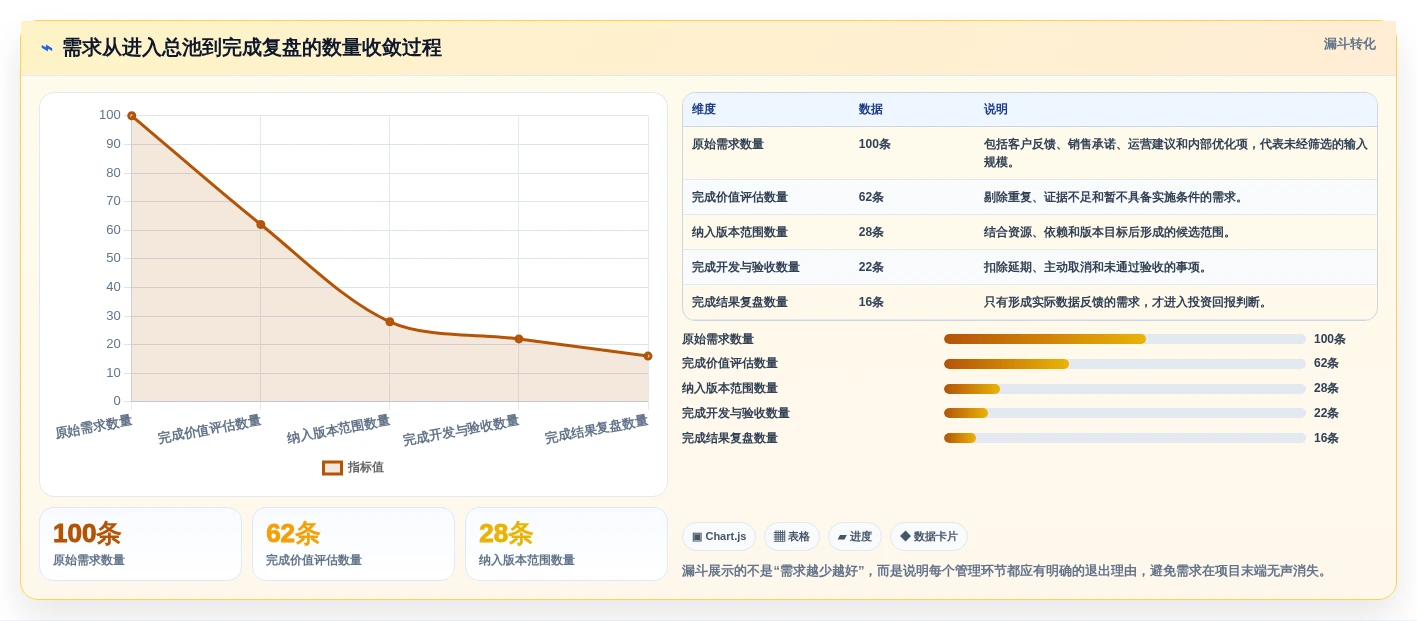Click the chart data point at 16
The image size is (1417, 621).
click(x=648, y=356)
